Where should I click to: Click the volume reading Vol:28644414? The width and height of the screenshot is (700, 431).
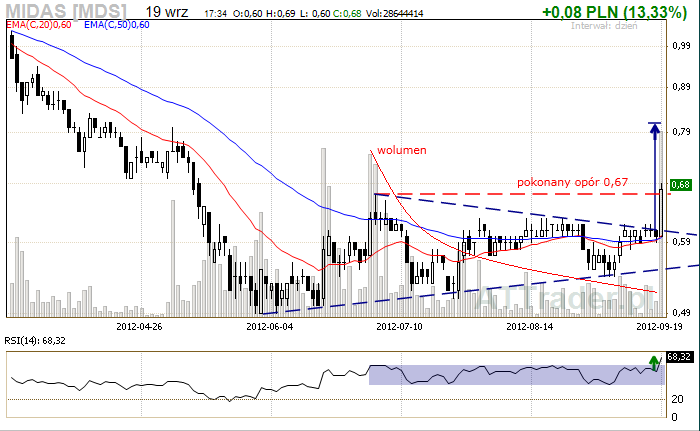[x=395, y=14]
